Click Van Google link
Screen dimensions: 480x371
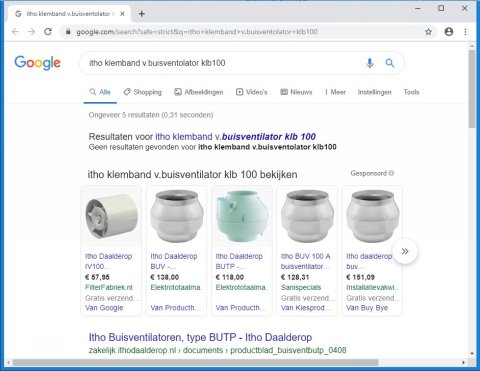point(104,308)
